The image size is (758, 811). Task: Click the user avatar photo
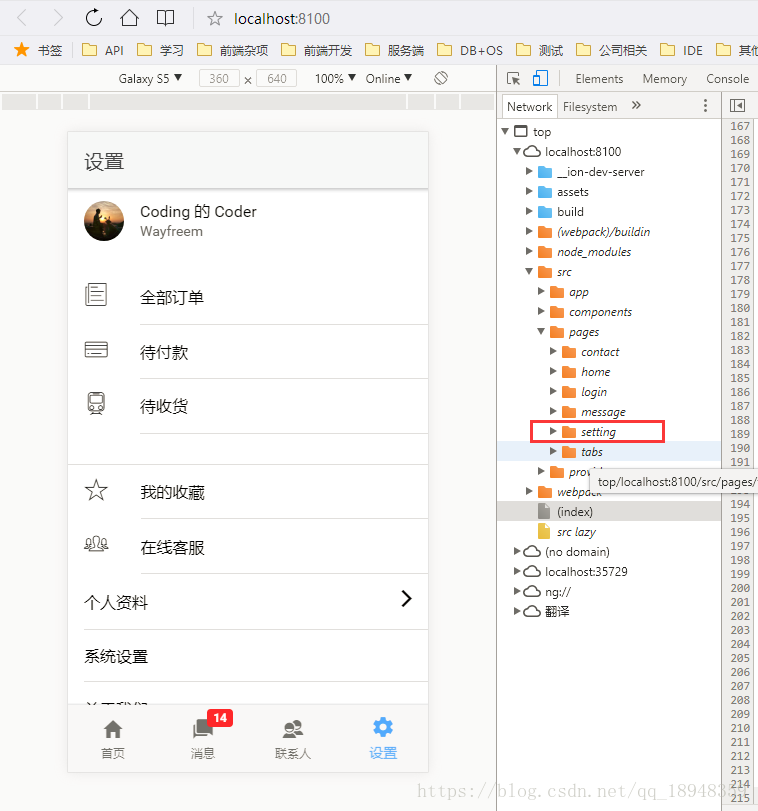(104, 221)
